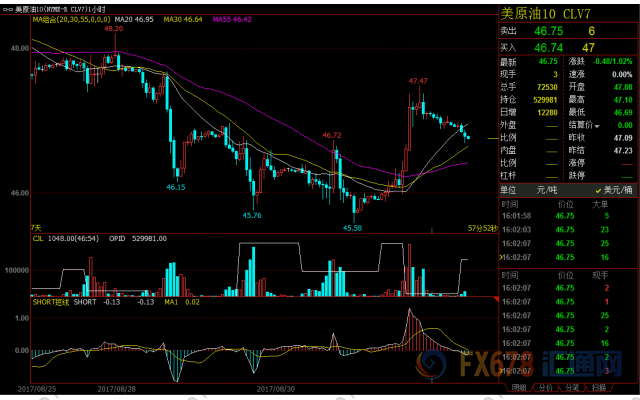Click the checkmark next to 美元/桶
The image size is (640, 400).
click(598, 190)
